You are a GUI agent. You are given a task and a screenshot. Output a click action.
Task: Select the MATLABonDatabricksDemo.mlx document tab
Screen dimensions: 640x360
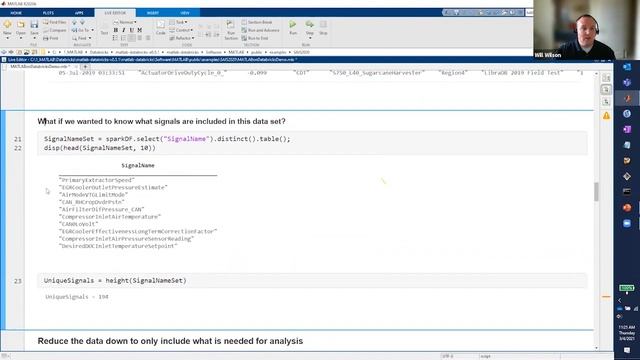[40, 66]
